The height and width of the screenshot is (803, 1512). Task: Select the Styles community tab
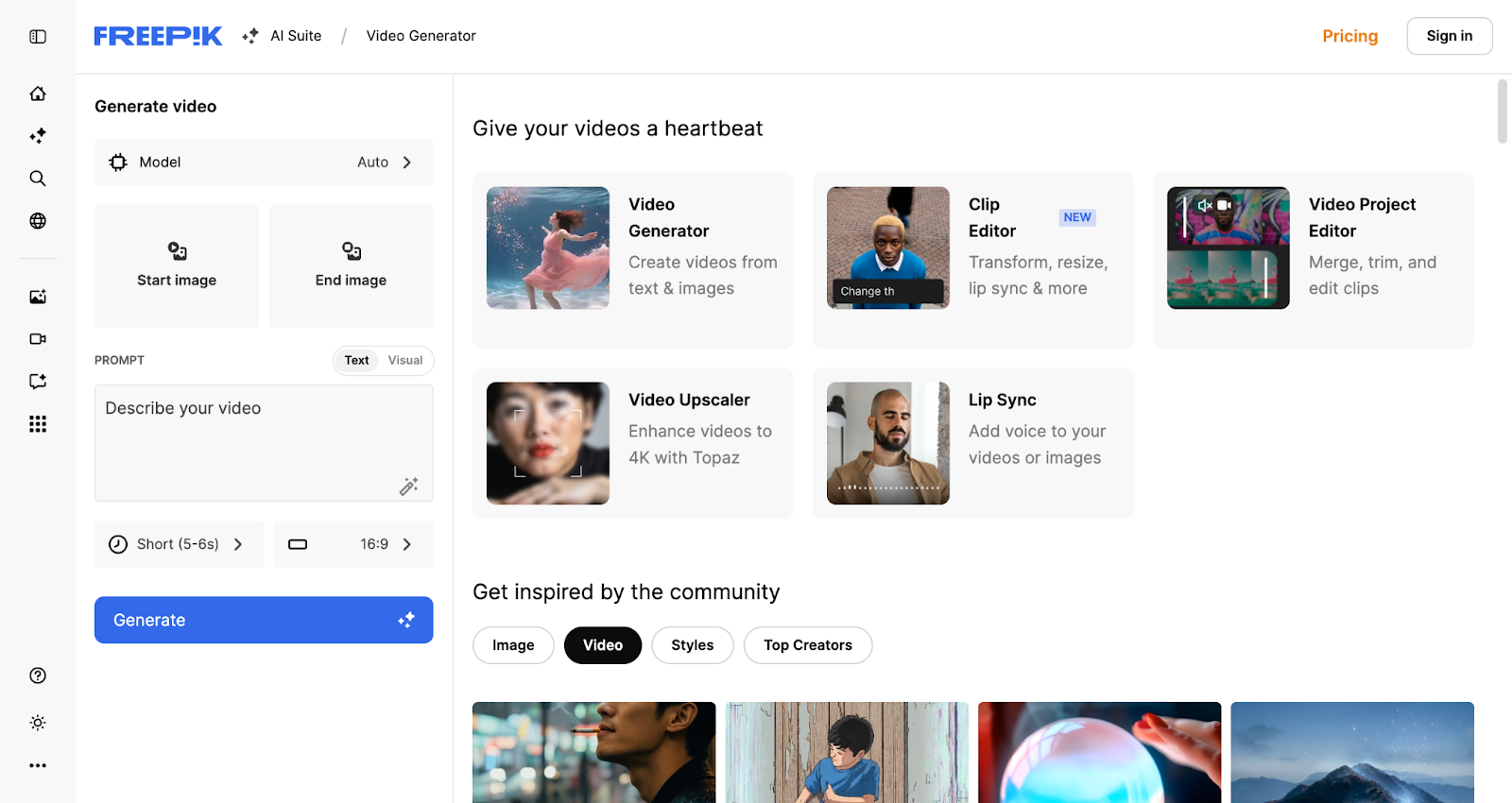[692, 645]
